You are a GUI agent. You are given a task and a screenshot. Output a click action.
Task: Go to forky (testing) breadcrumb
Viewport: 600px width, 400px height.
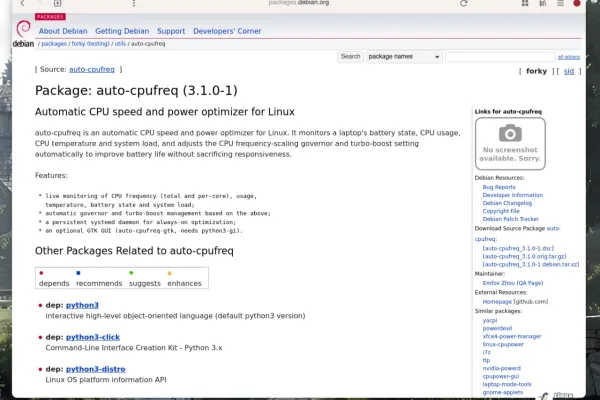click(x=91, y=44)
